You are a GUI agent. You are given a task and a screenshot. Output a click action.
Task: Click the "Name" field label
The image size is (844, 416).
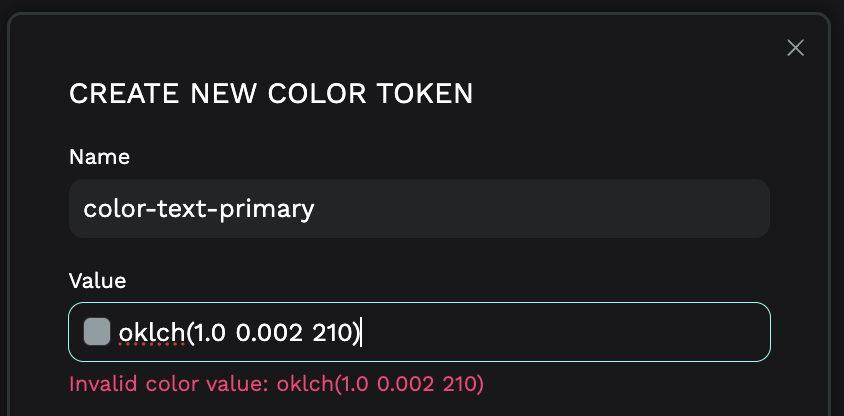point(99,157)
